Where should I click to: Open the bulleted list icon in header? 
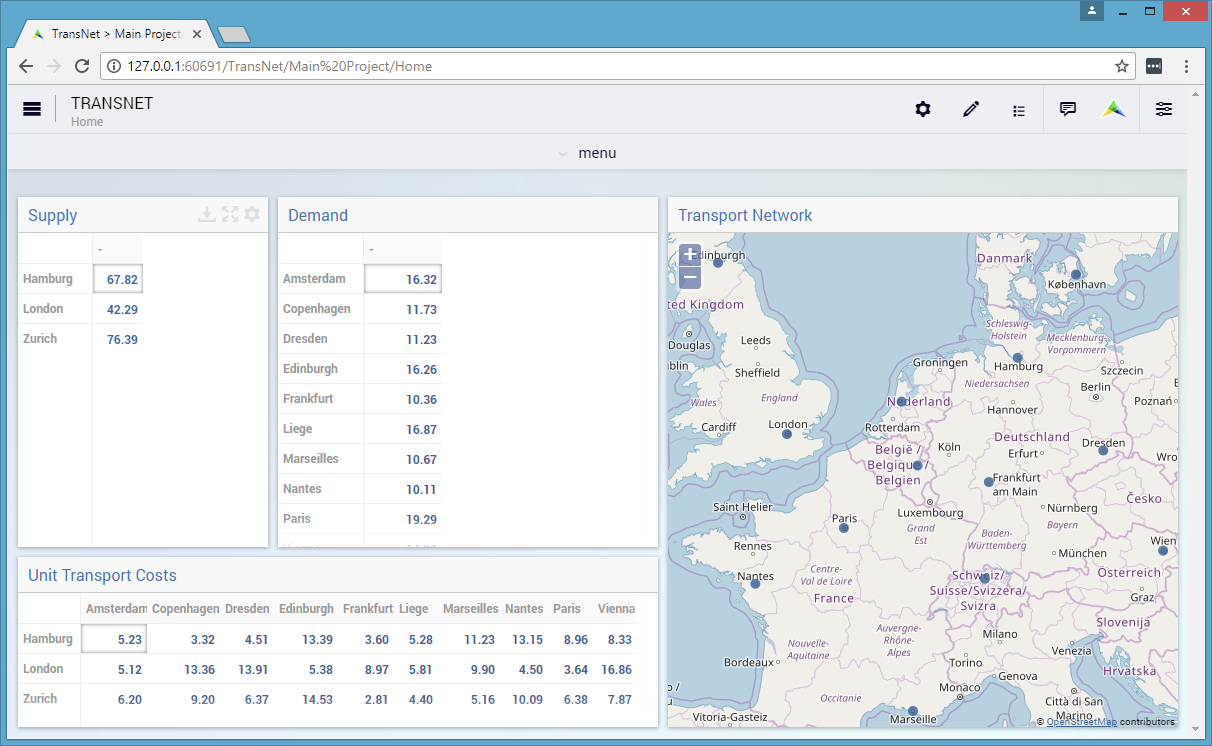pyautogui.click(x=1019, y=110)
